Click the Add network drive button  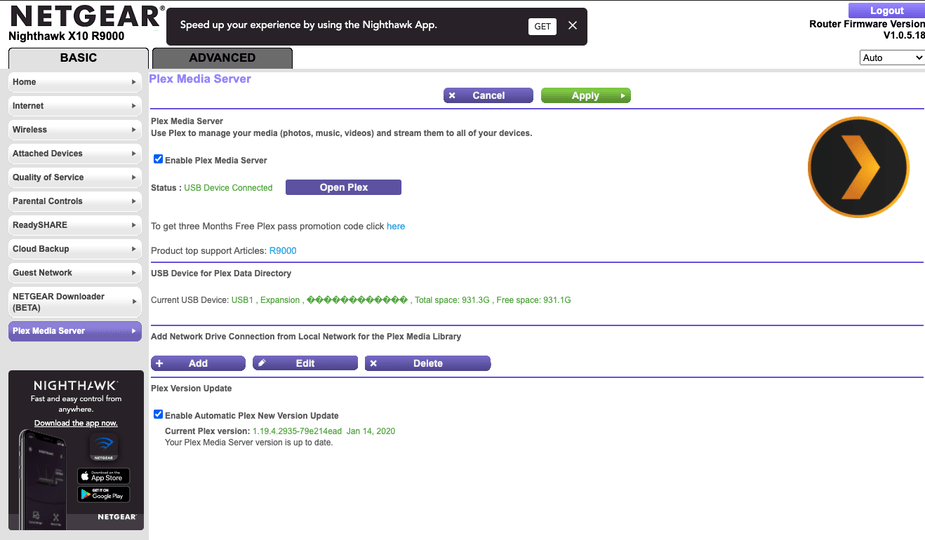198,364
